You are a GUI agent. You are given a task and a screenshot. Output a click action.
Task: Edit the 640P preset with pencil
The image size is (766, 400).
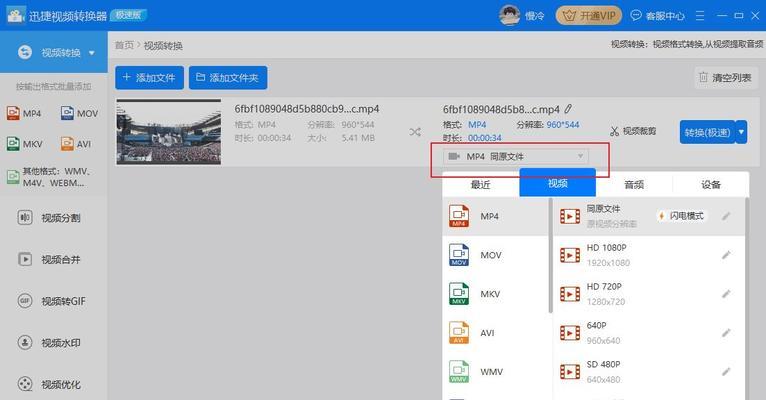pyautogui.click(x=726, y=333)
